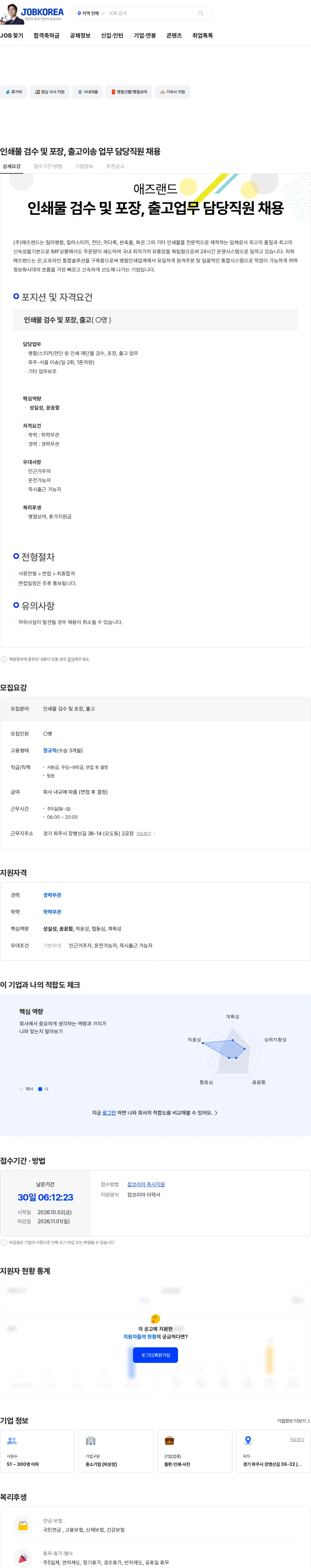The image size is (311, 1568).
Task: Click the magnifier search icon
Action: tap(201, 13)
